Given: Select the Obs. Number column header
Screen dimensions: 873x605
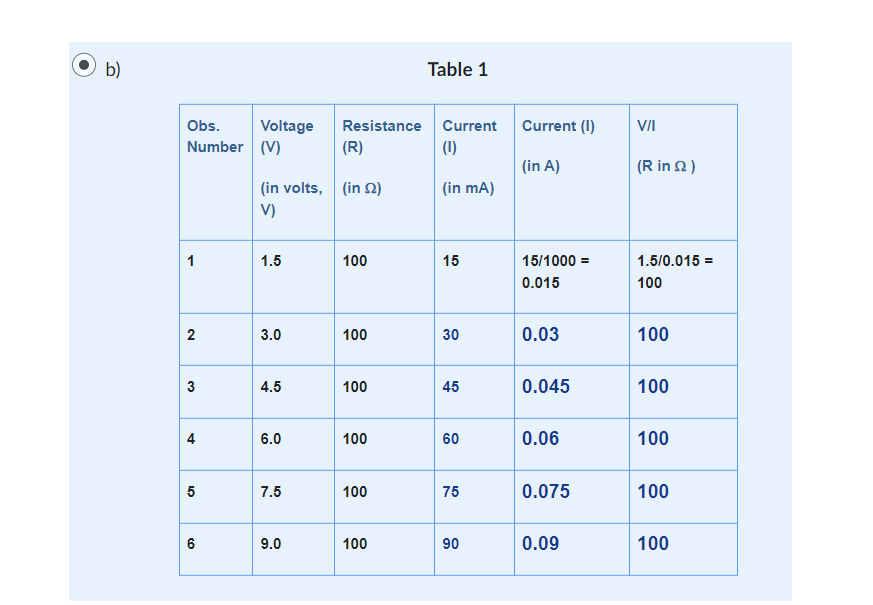Looking at the screenshot, I should (214, 136).
